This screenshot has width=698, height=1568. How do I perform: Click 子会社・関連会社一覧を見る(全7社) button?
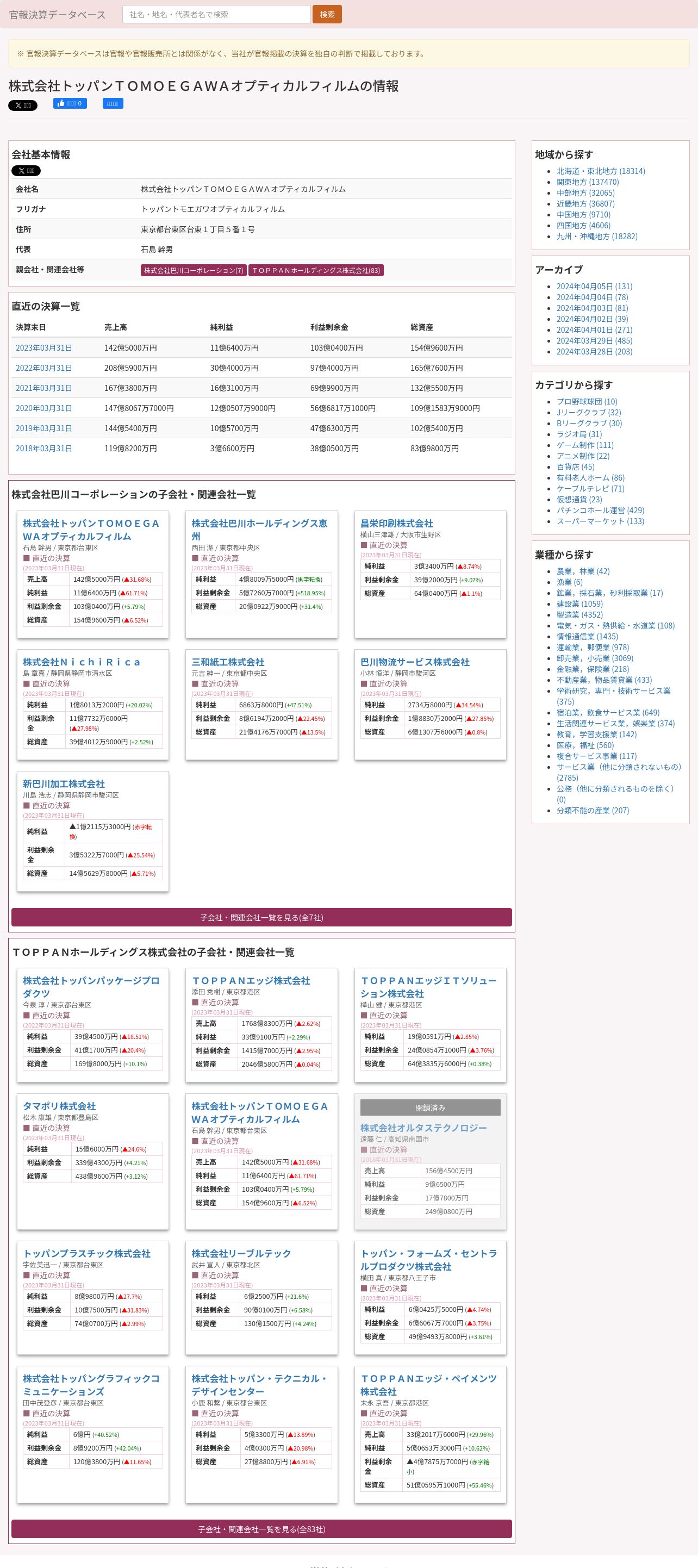261,917
